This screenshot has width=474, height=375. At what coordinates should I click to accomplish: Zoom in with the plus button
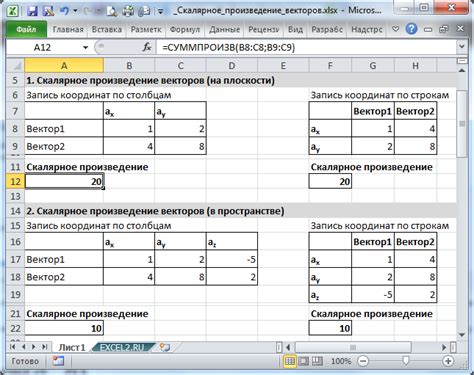pos(448,361)
